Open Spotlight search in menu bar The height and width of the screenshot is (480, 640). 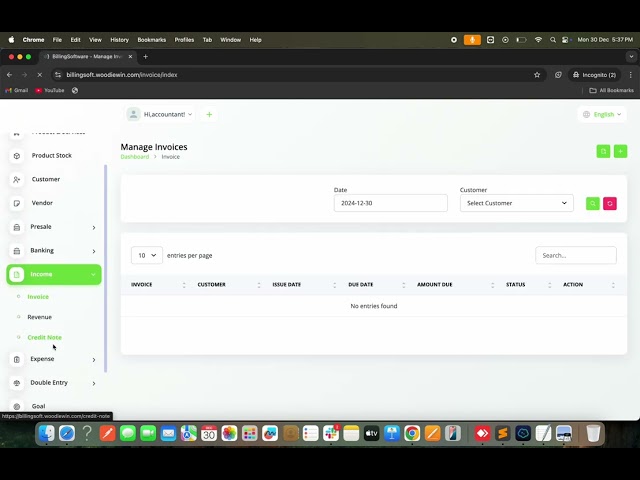pos(553,40)
